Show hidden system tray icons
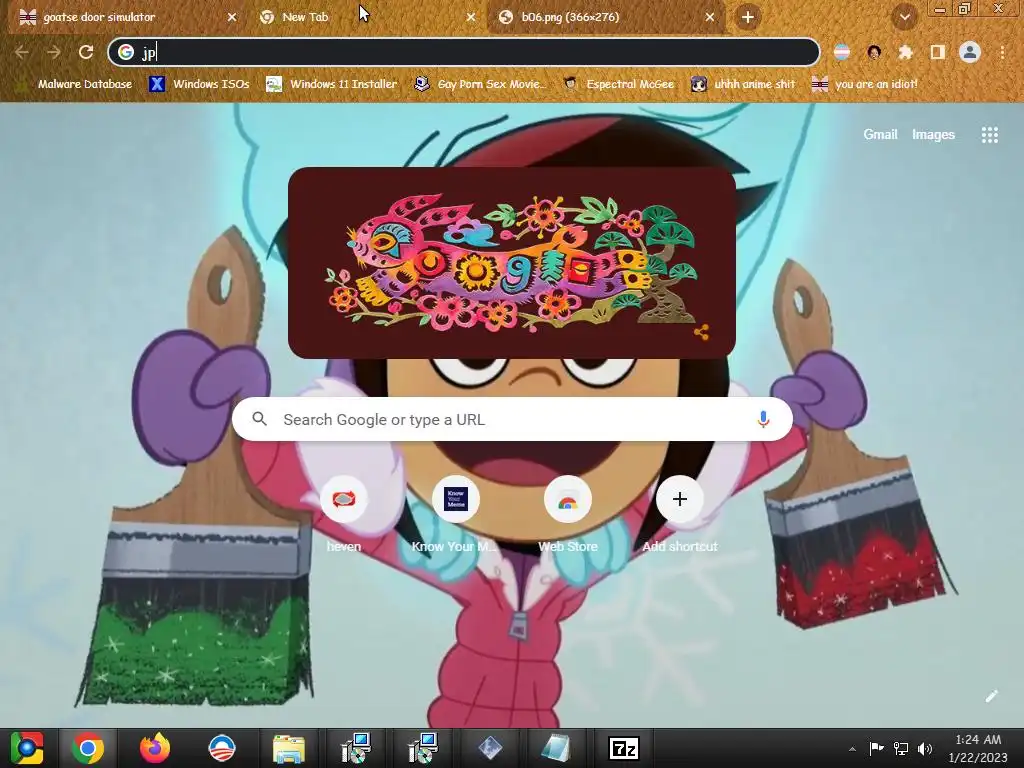1024x768 pixels. 852,749
